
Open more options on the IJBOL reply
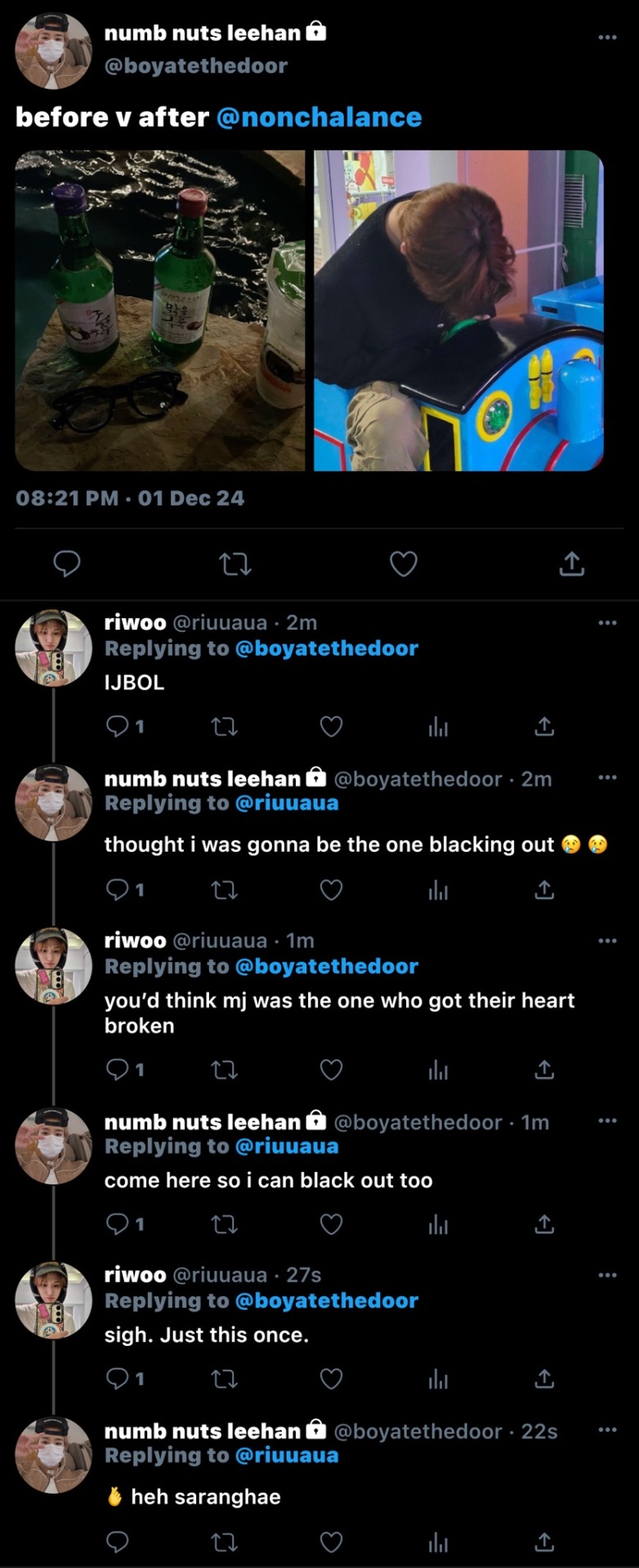607,623
